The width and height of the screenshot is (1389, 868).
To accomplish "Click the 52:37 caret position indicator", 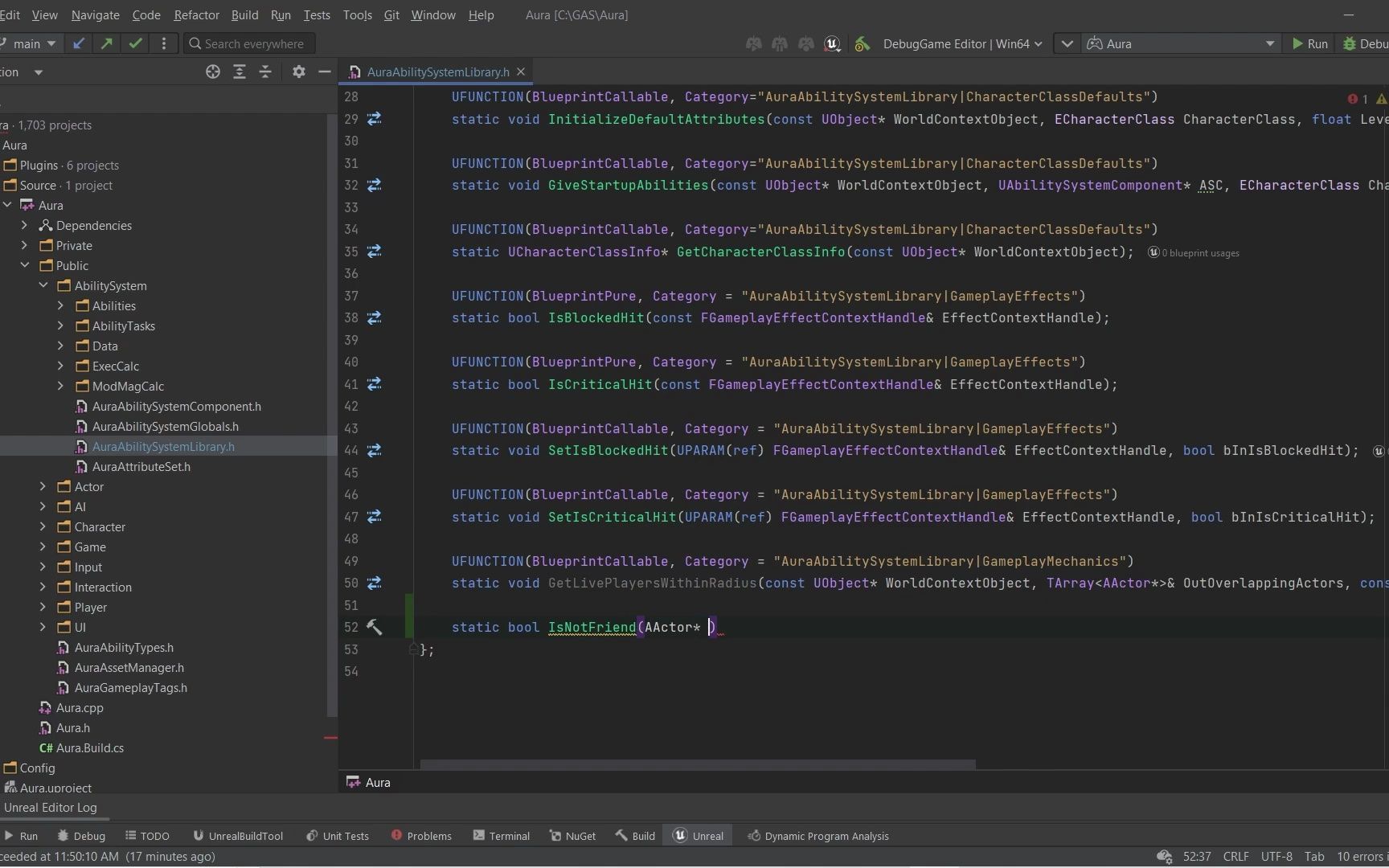I will click(1197, 857).
